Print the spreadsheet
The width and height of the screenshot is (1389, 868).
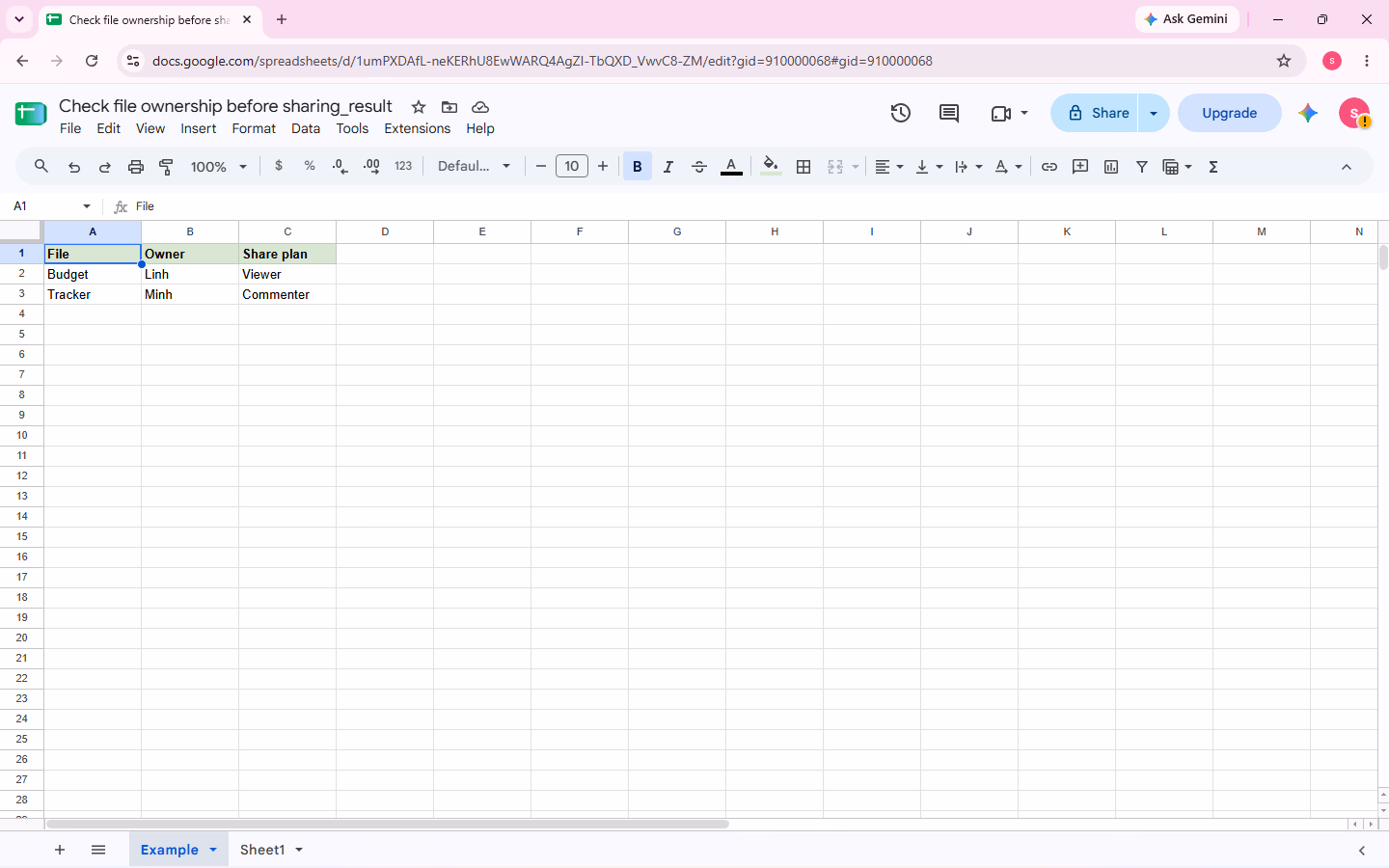click(136, 167)
